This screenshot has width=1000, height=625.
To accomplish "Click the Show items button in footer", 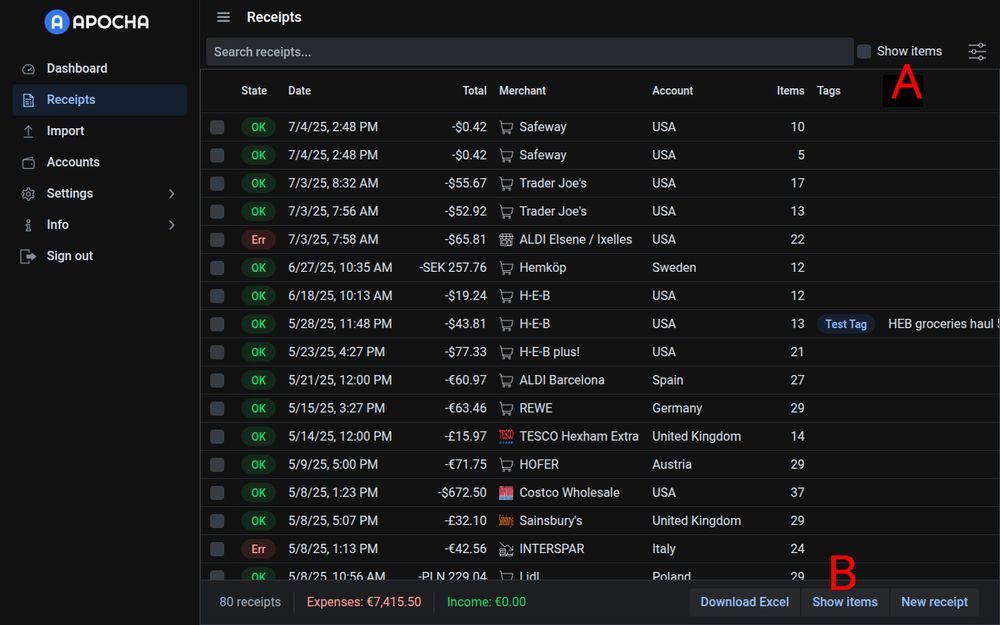I will point(844,602).
